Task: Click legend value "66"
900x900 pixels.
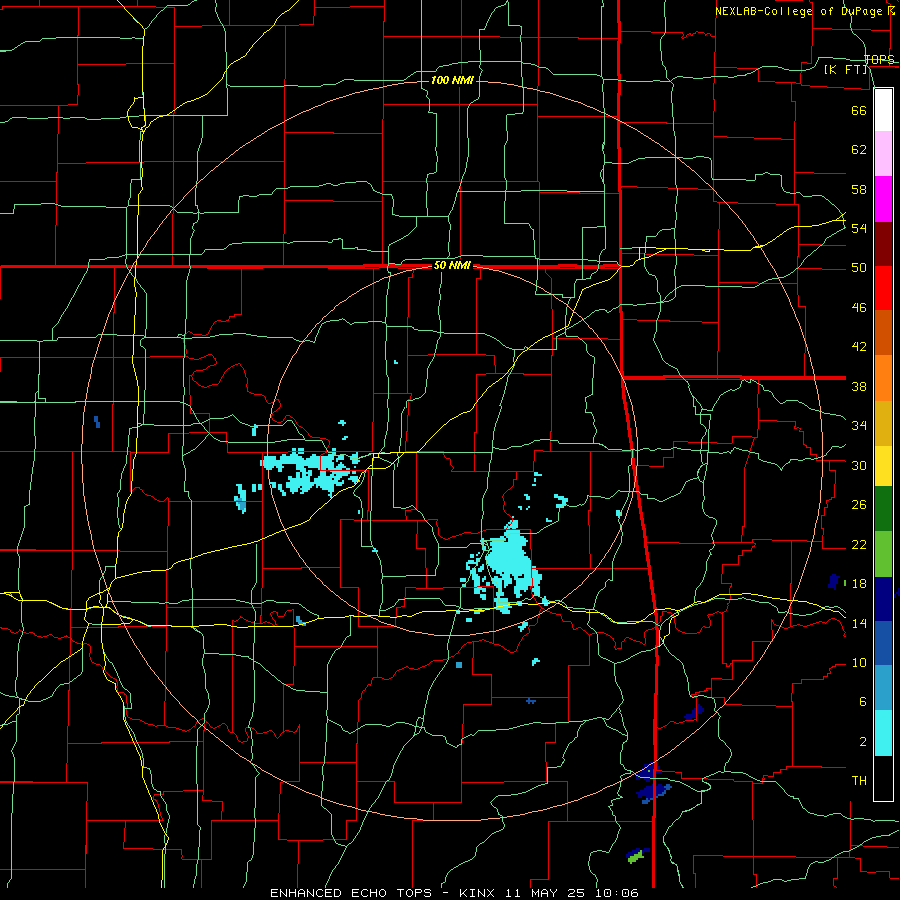Action: click(859, 110)
